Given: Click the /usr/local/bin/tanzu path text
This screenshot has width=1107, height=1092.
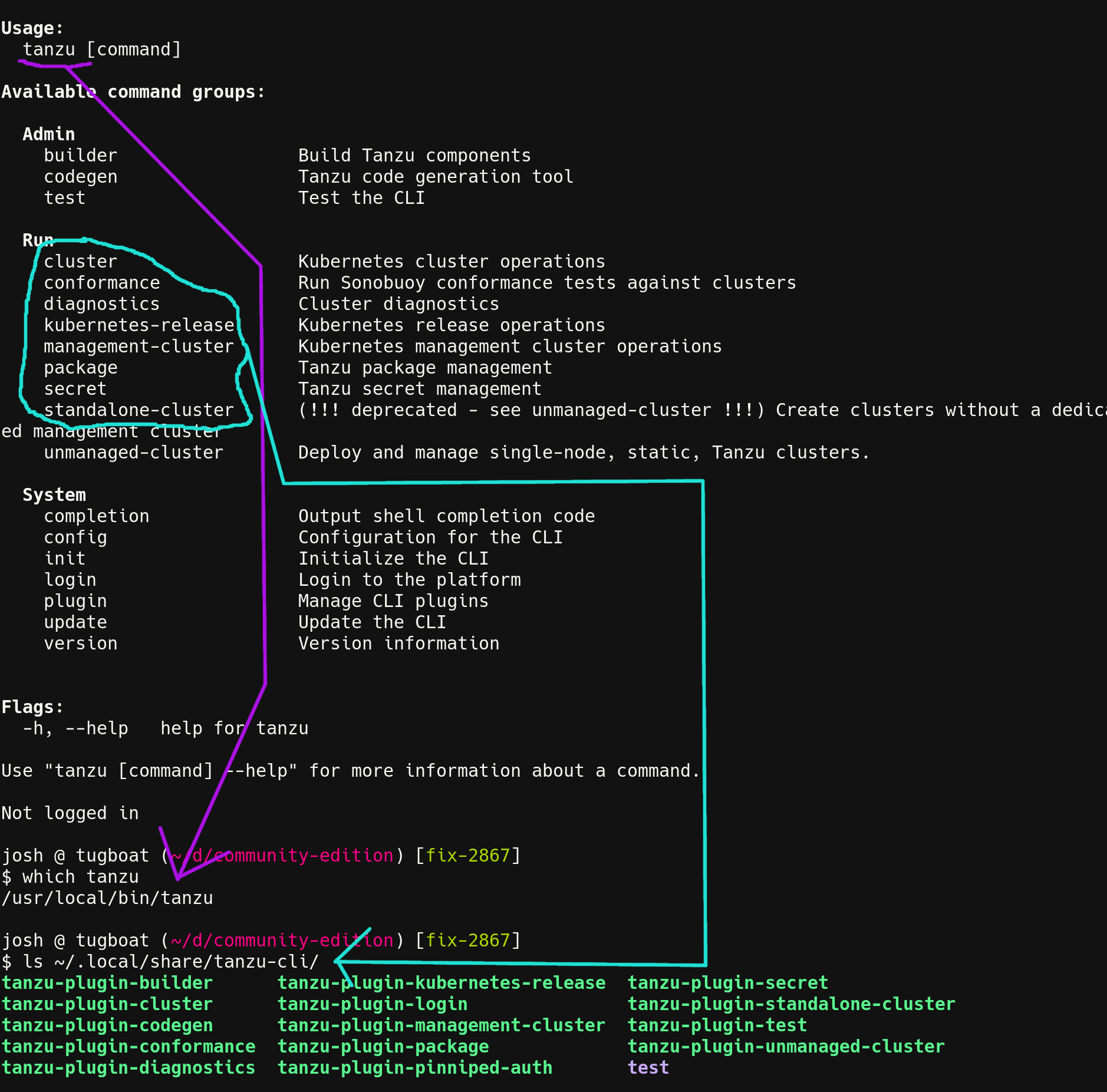Looking at the screenshot, I should click(x=107, y=898).
